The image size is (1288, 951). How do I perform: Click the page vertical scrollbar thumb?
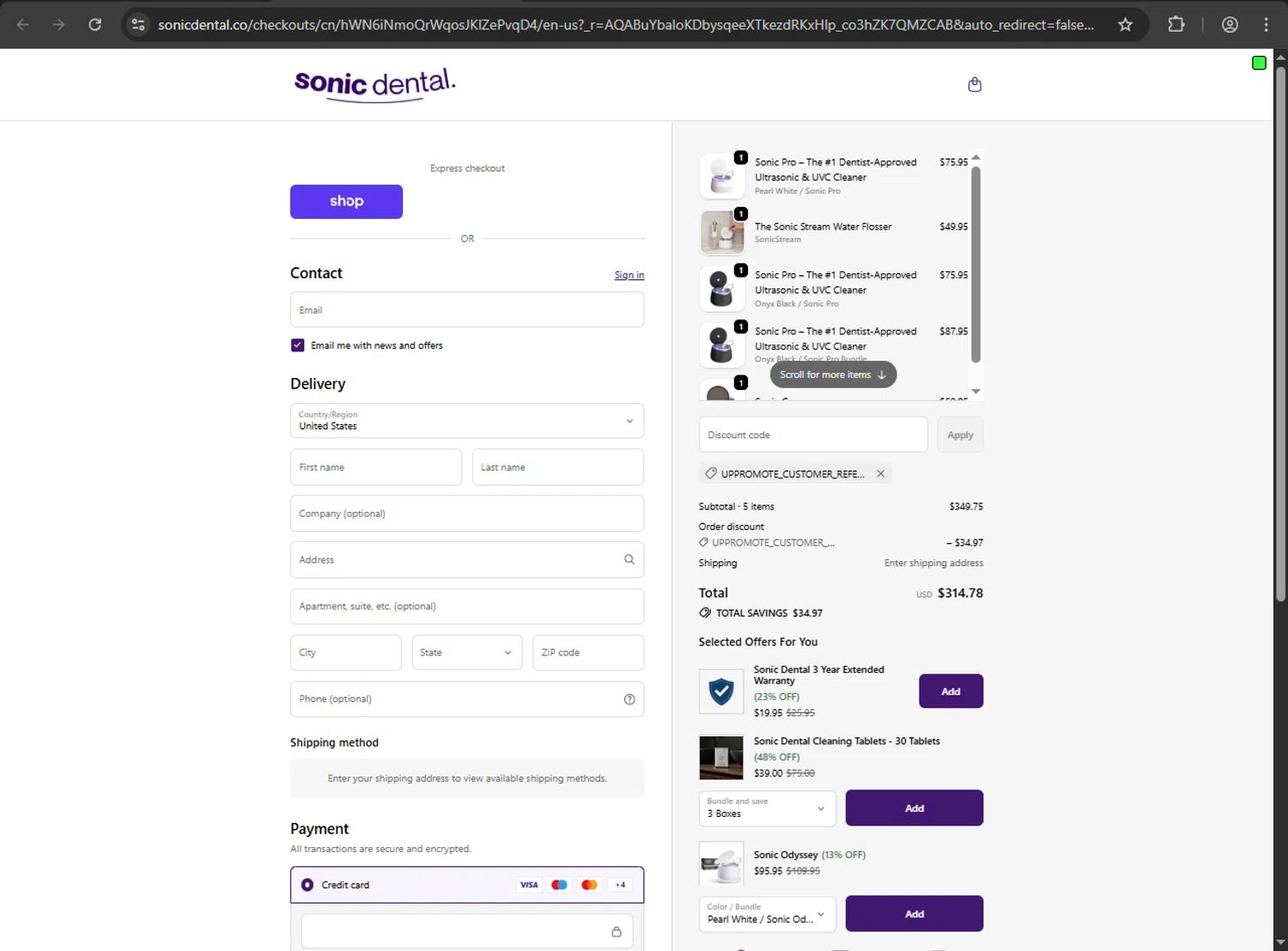point(1280,333)
